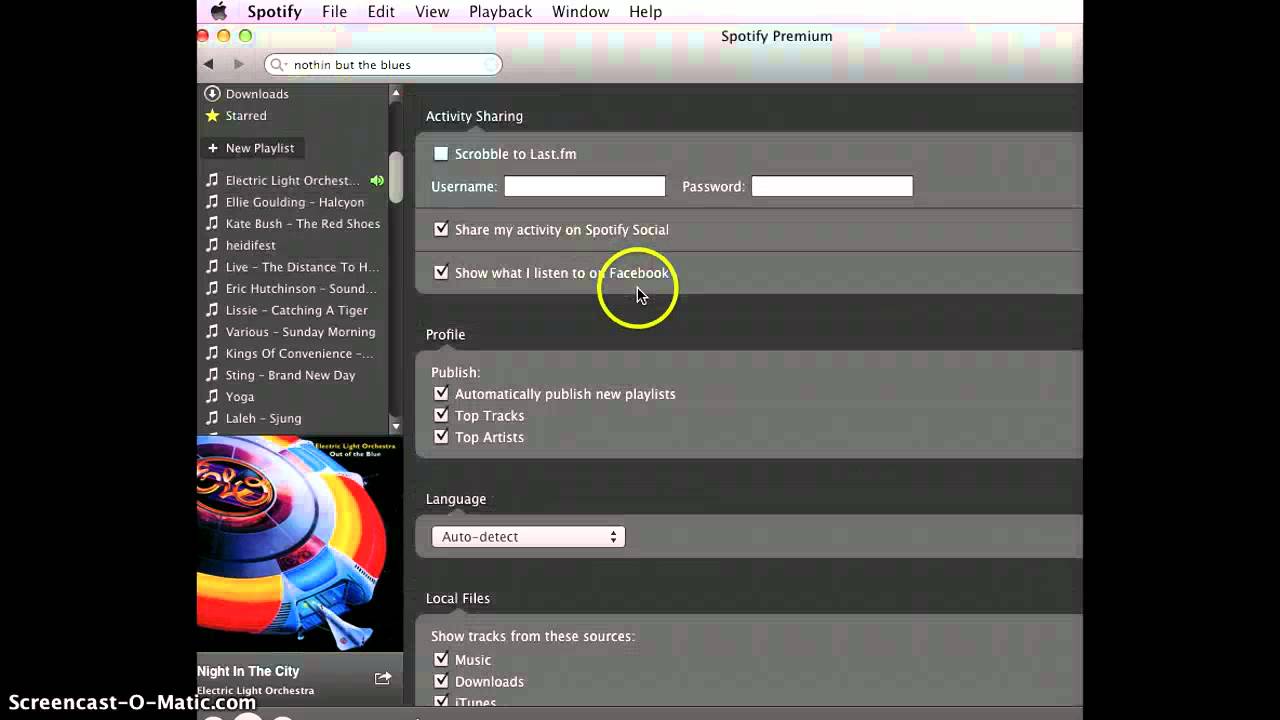The height and width of the screenshot is (720, 1280).
Task: Open the Edit menu
Action: [x=381, y=12]
